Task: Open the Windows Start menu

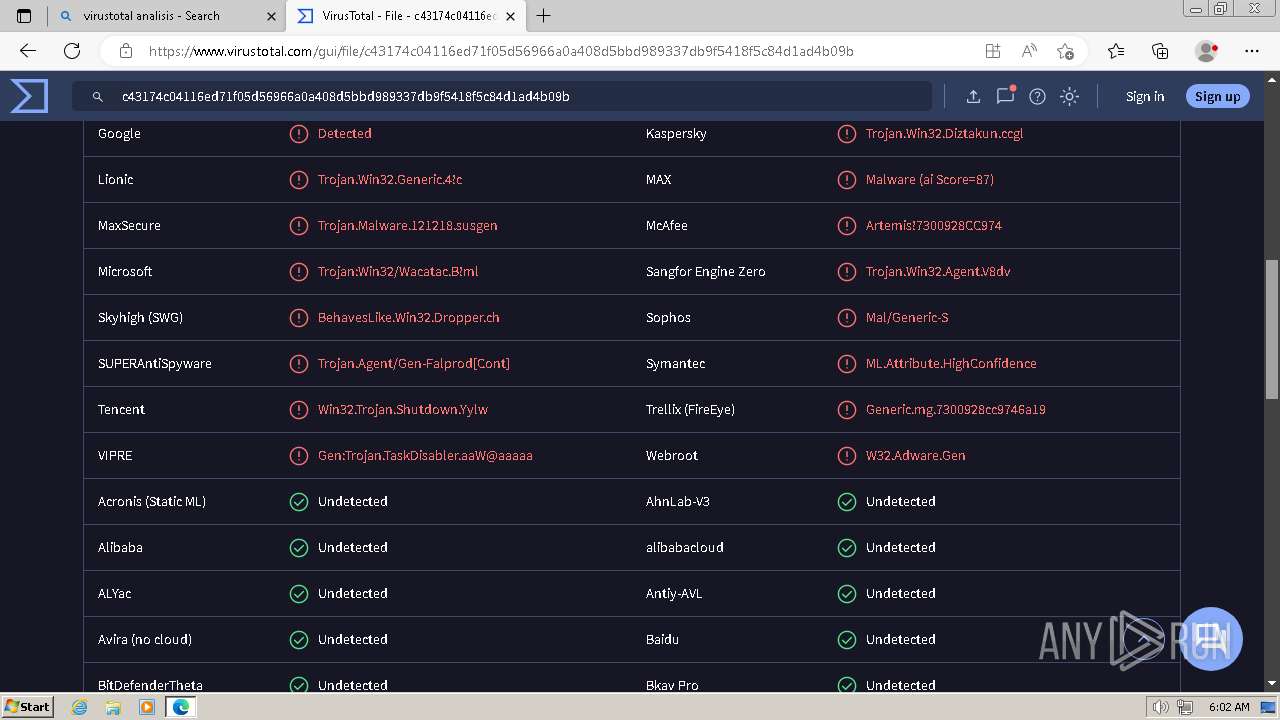Action: pos(28,707)
